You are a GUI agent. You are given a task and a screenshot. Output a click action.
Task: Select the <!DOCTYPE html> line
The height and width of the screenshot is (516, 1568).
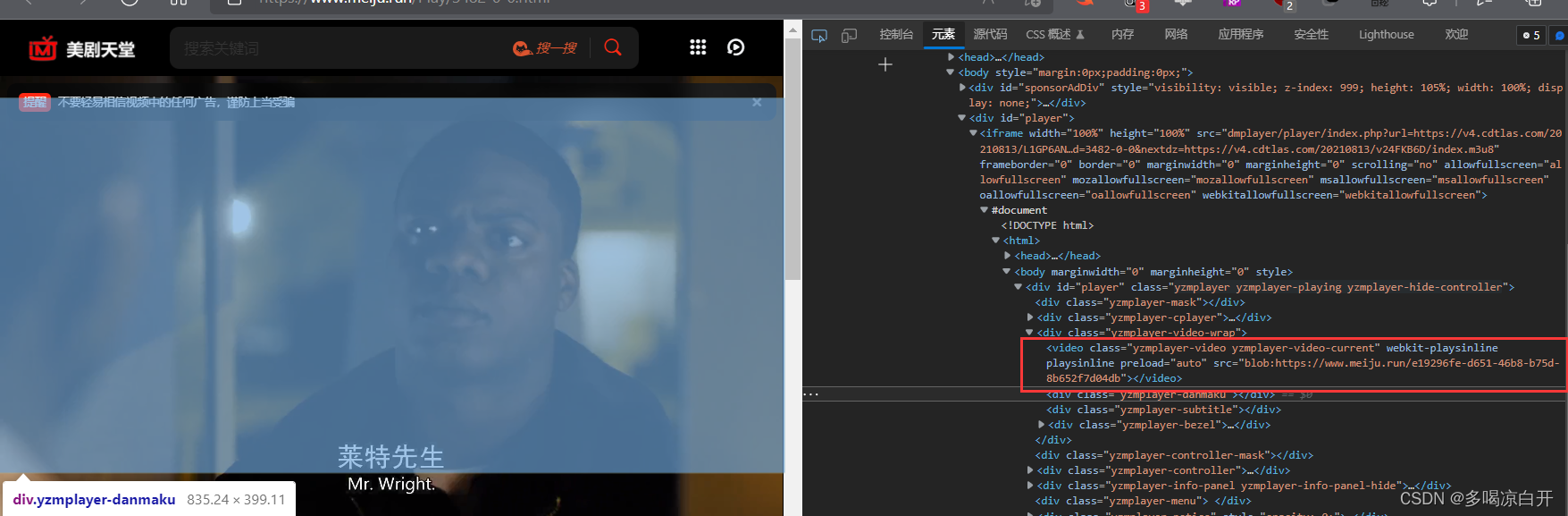pos(1048,225)
